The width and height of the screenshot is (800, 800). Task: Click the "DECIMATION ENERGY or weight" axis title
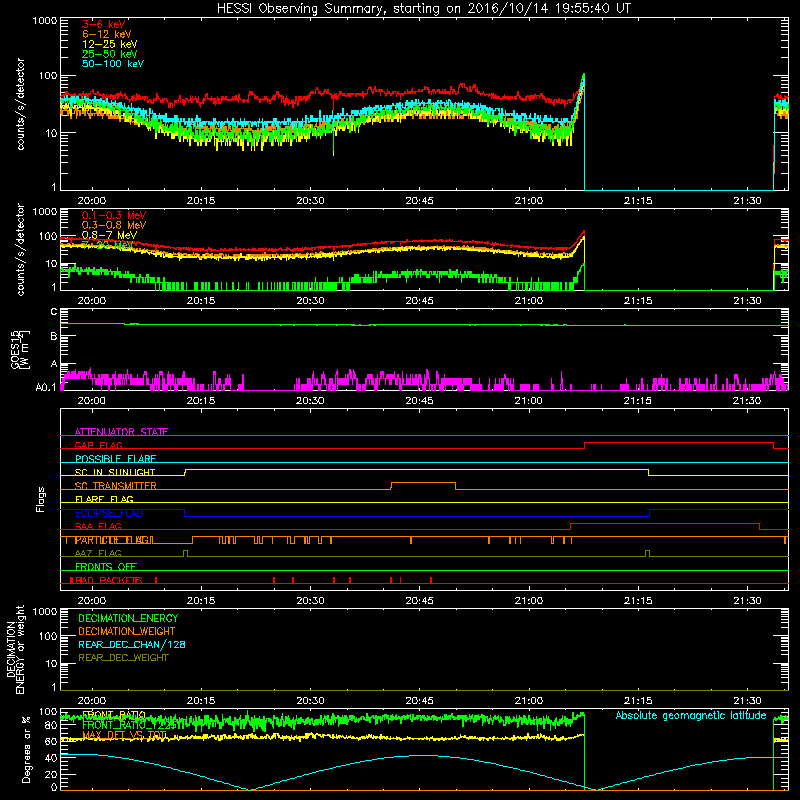point(15,649)
